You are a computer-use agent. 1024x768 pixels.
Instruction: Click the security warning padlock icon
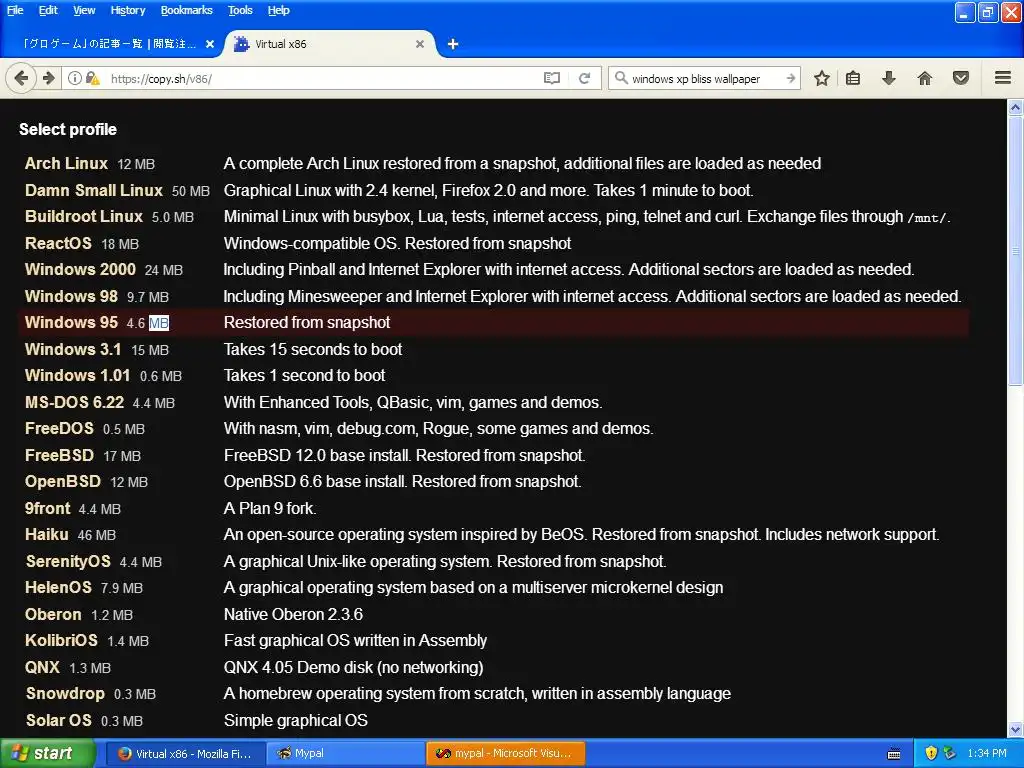point(92,78)
